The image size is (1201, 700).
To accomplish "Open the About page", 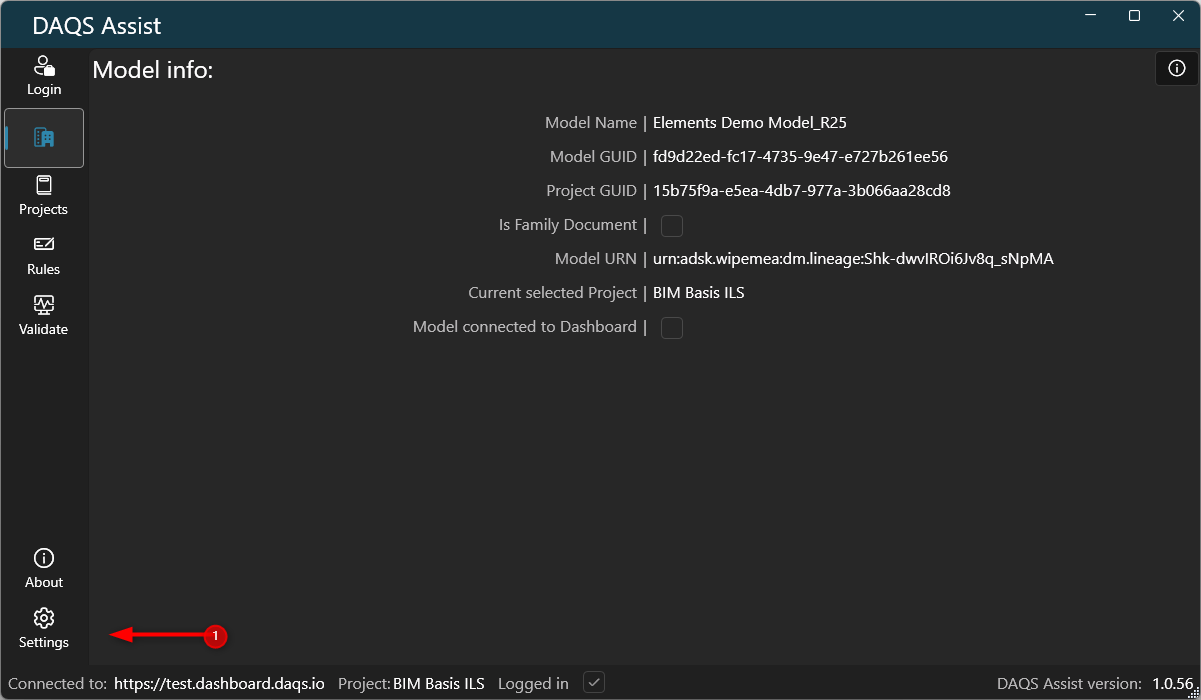I will click(44, 569).
